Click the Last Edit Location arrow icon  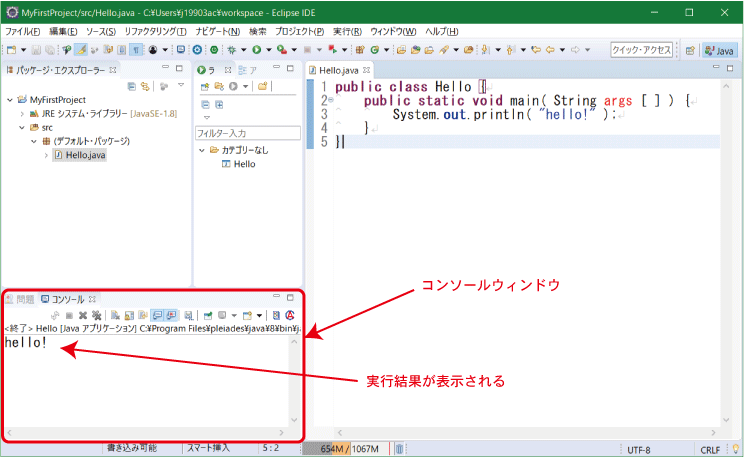point(536,49)
